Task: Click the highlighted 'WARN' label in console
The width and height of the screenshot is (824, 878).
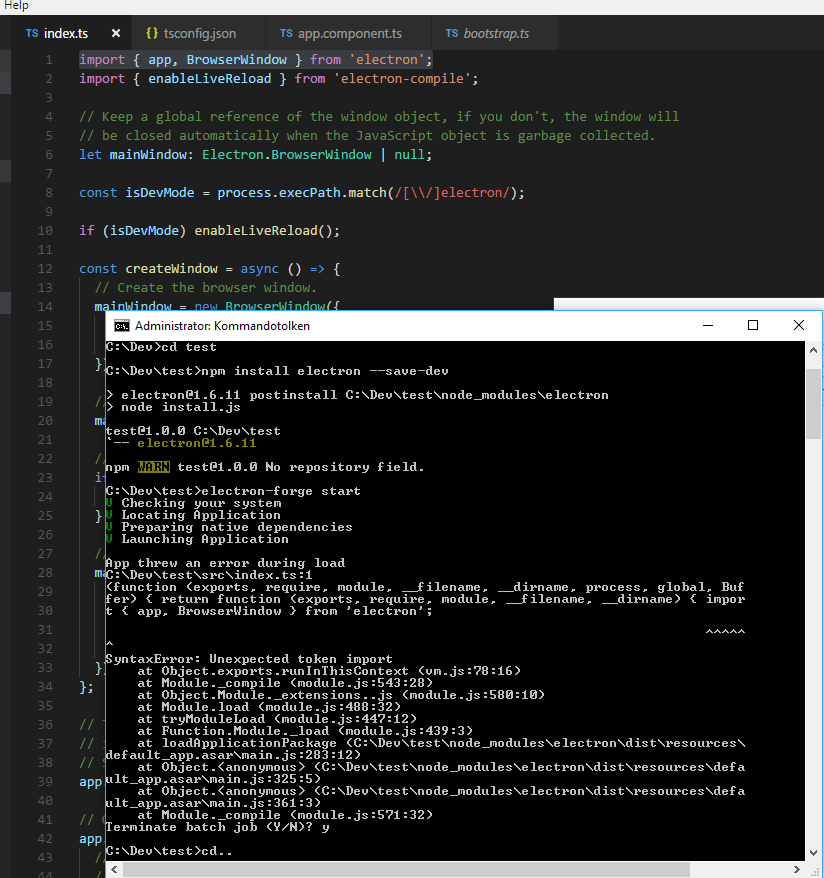Action: coord(153,467)
